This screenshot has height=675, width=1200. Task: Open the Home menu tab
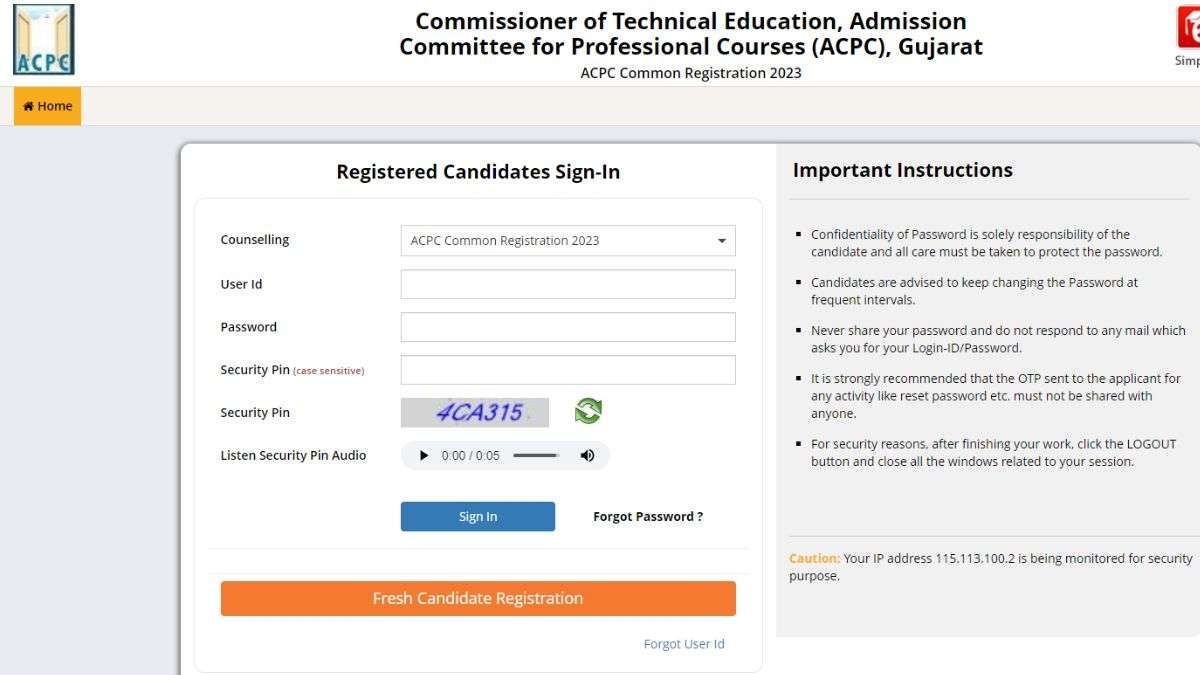(x=47, y=106)
